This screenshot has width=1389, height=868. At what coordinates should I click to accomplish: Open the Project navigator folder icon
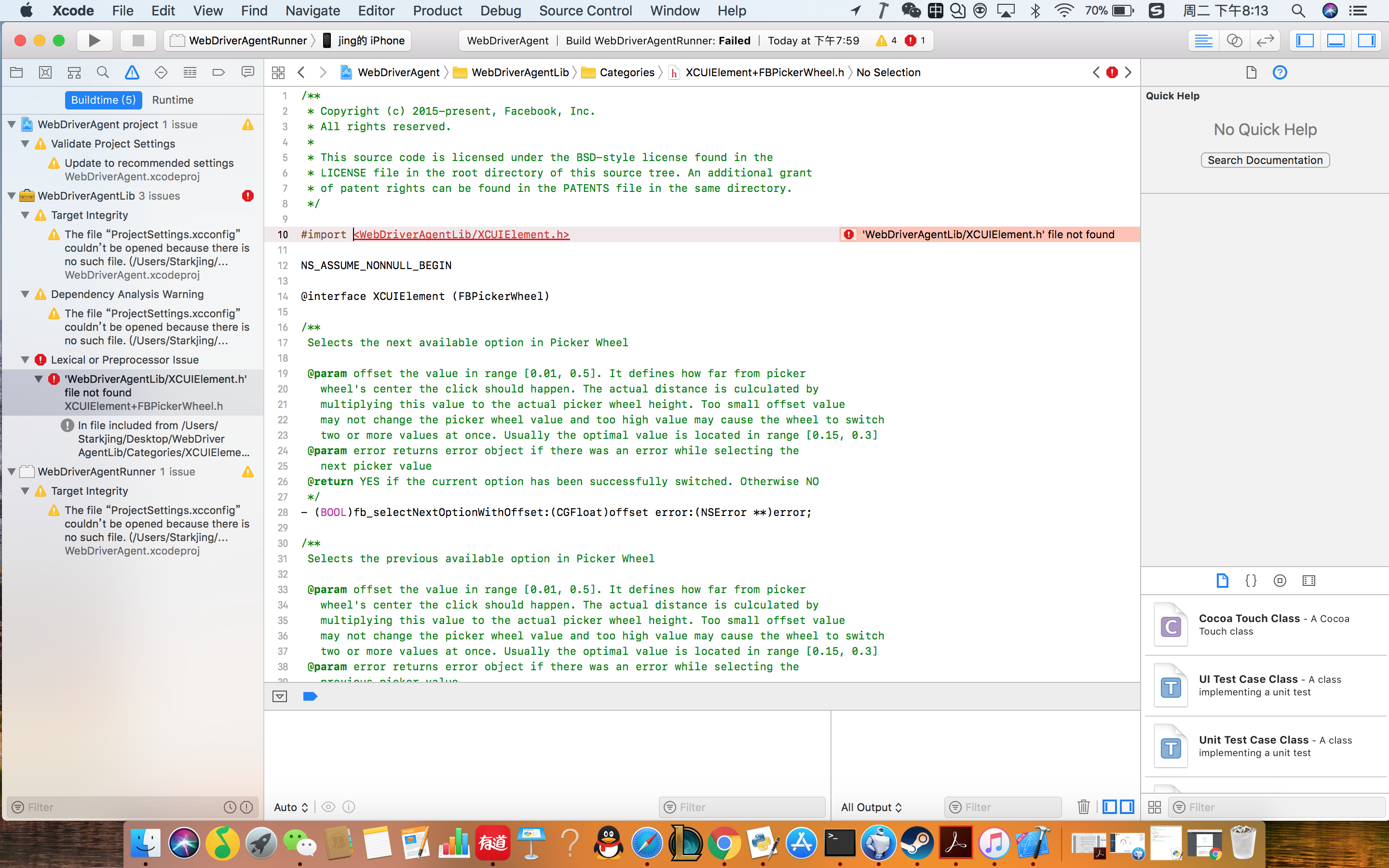click(x=16, y=72)
